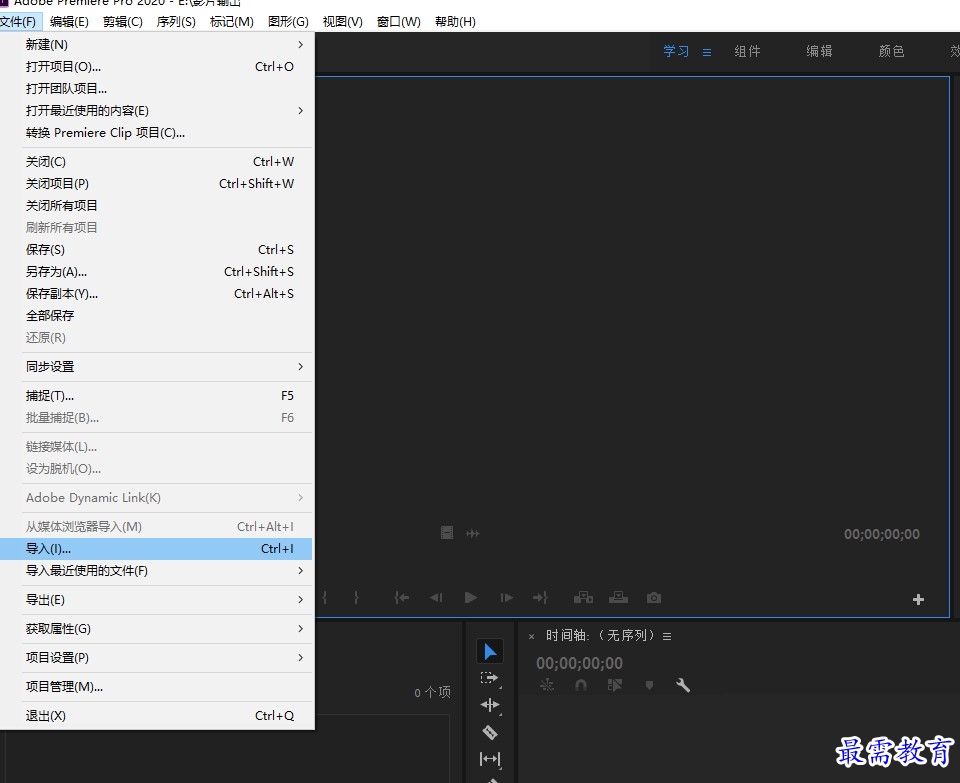Click Mark Out bracket icon
The height and width of the screenshot is (783, 960).
point(356,598)
